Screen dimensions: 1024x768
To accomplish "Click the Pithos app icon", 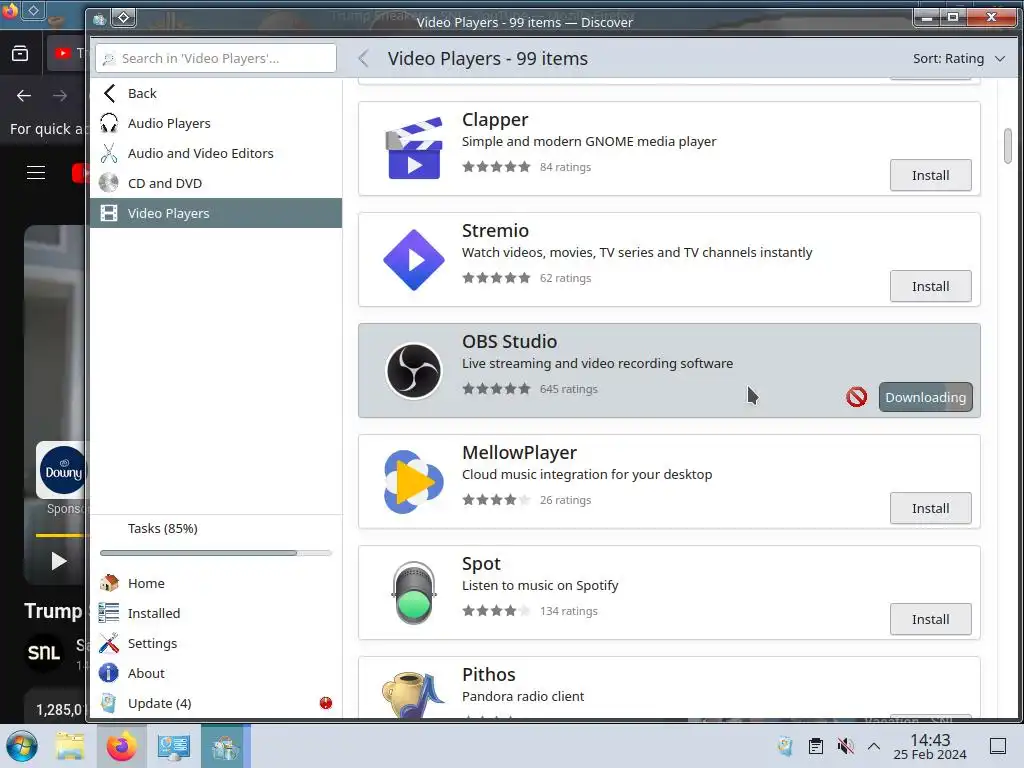I will point(413,694).
